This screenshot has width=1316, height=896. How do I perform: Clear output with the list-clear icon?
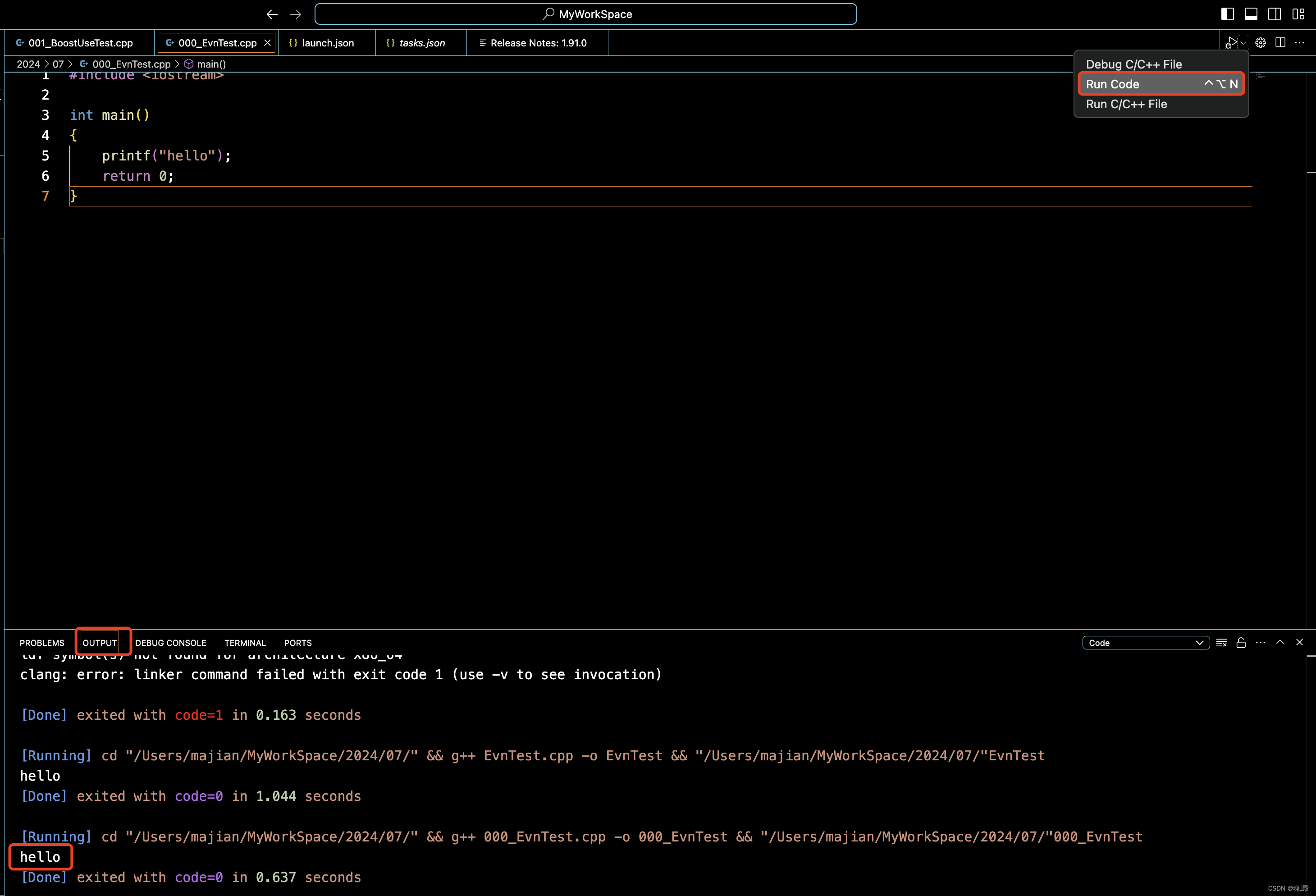[1221, 643]
